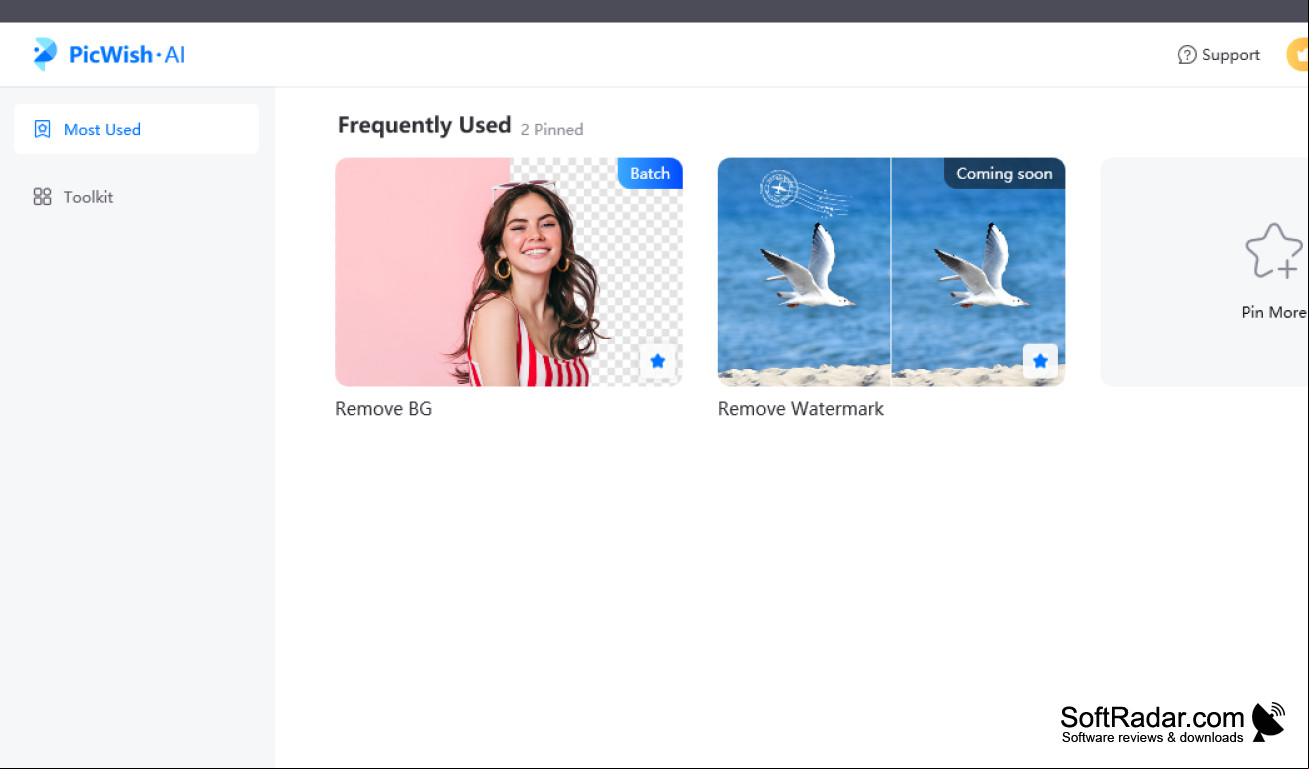Unpin Remove BG using its star icon
Image resolution: width=1309 pixels, height=769 pixels.
pos(658,361)
